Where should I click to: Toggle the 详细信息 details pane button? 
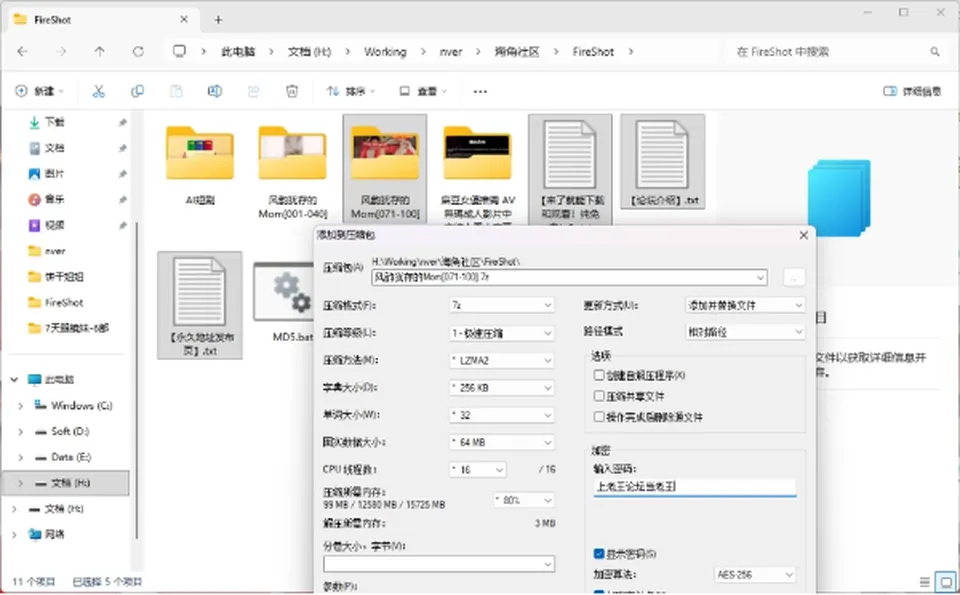tap(912, 92)
